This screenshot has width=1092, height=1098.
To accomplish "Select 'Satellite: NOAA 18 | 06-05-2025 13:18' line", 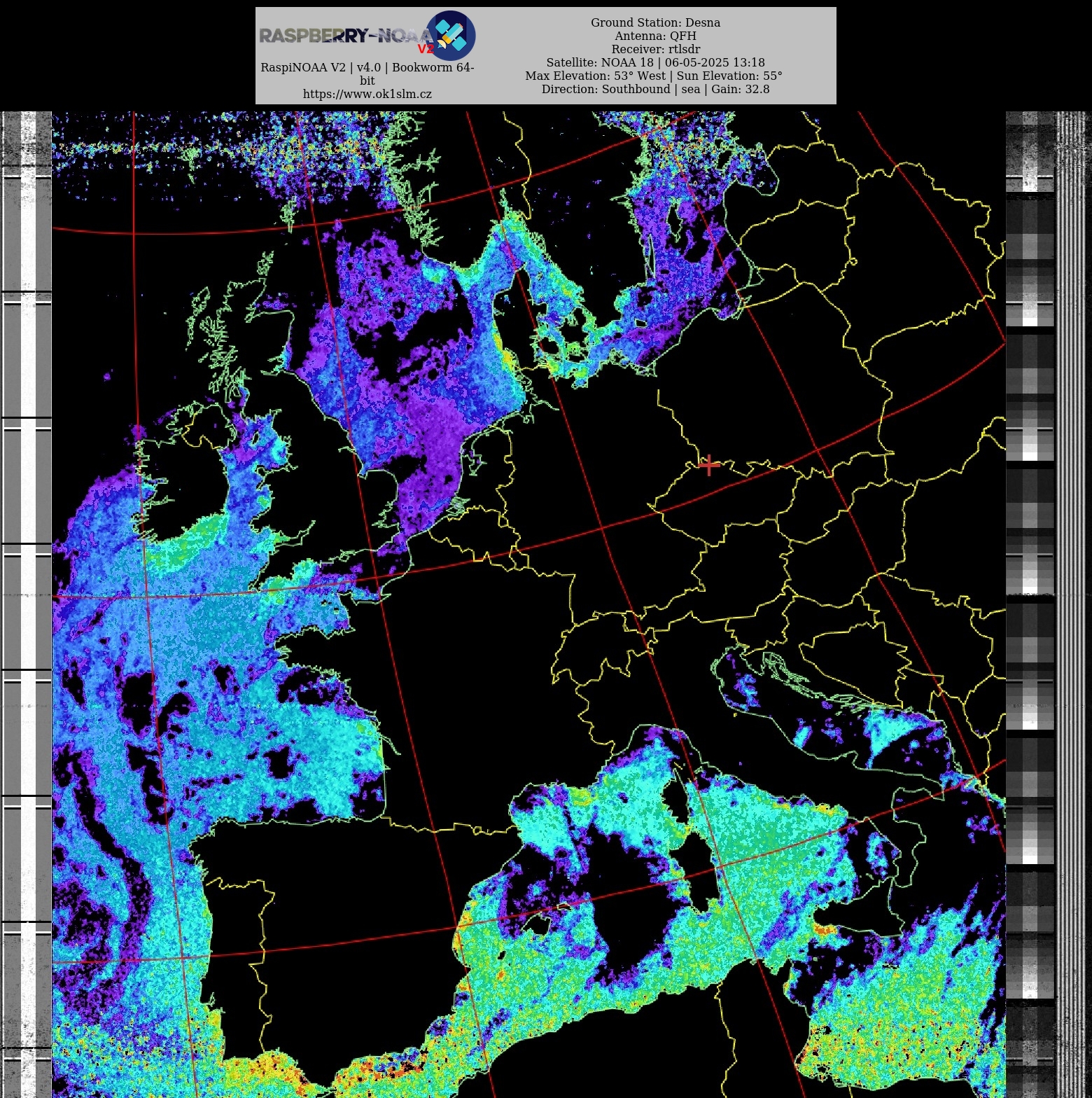I will (655, 62).
